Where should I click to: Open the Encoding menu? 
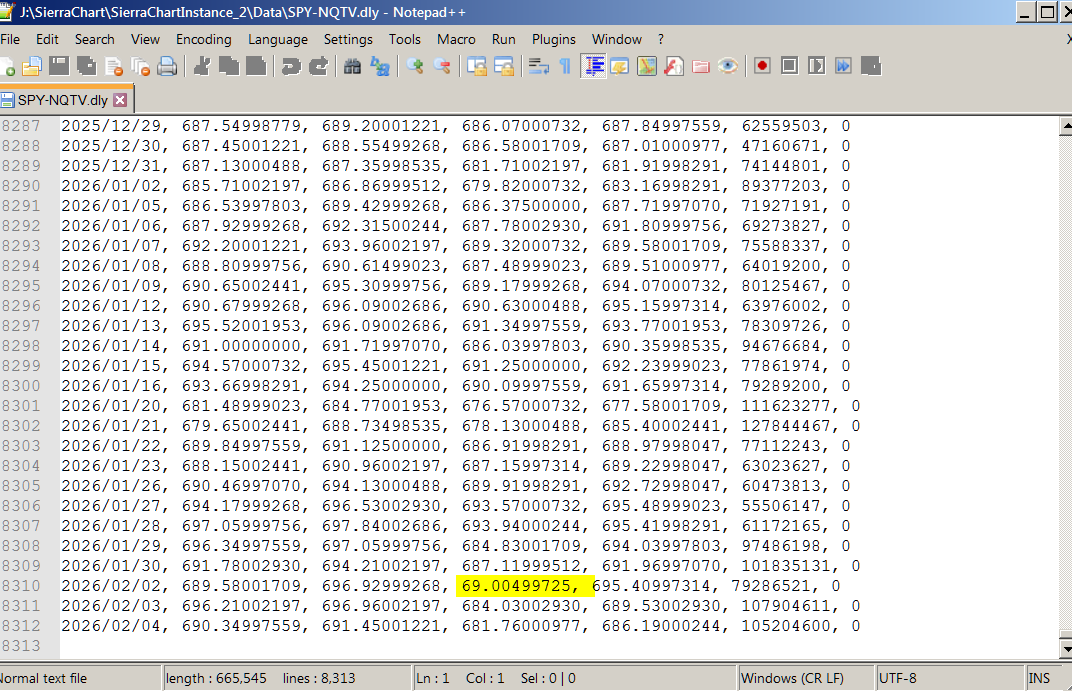[x=204, y=40]
